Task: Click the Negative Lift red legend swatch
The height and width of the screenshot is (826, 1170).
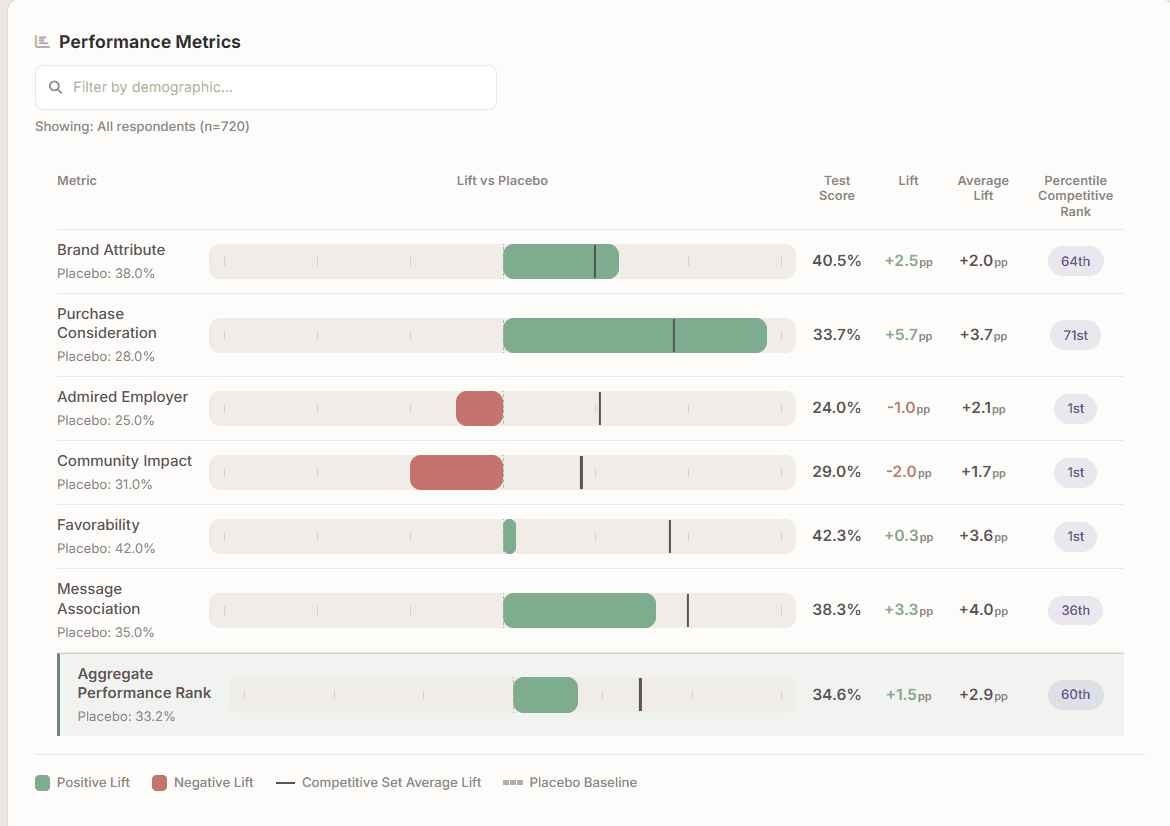Action: click(159, 783)
